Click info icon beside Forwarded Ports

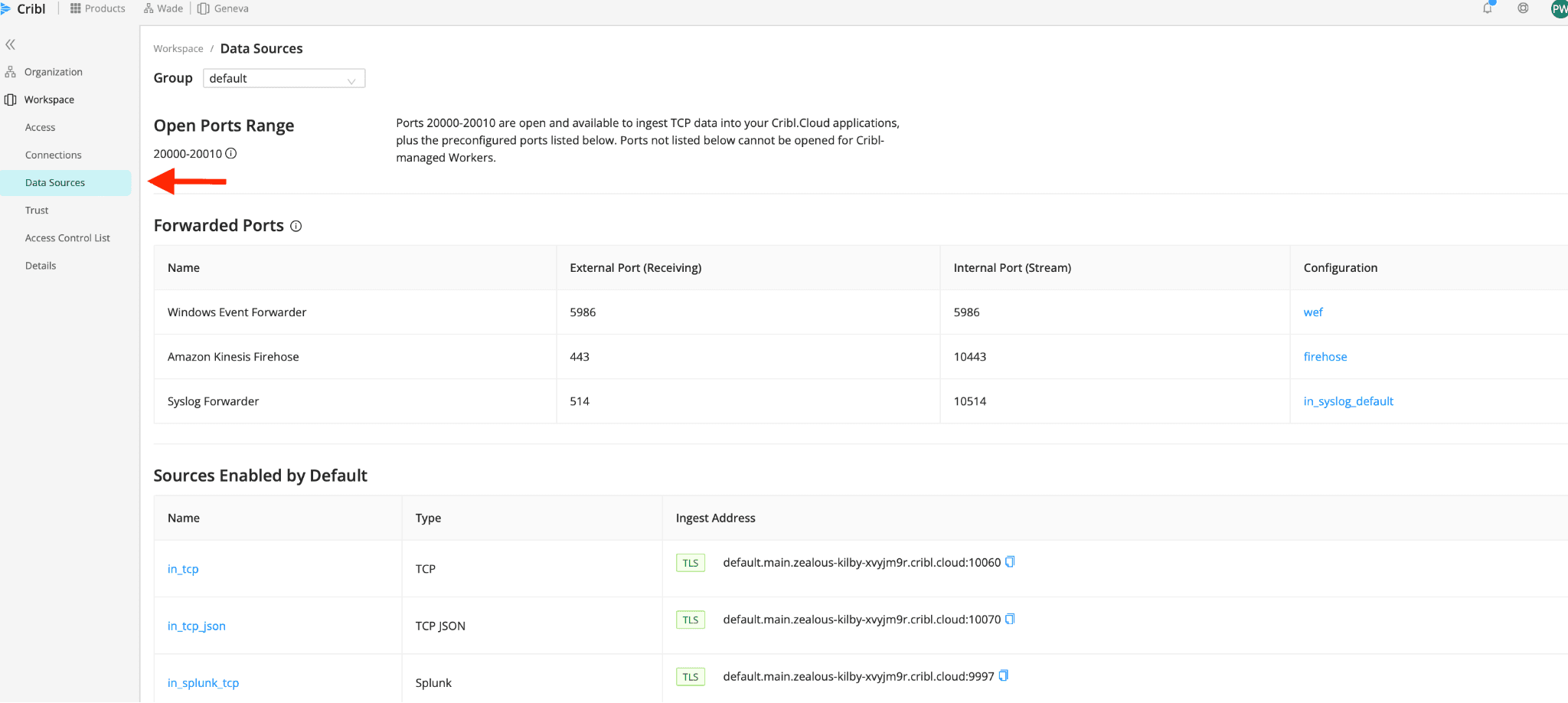tap(296, 226)
